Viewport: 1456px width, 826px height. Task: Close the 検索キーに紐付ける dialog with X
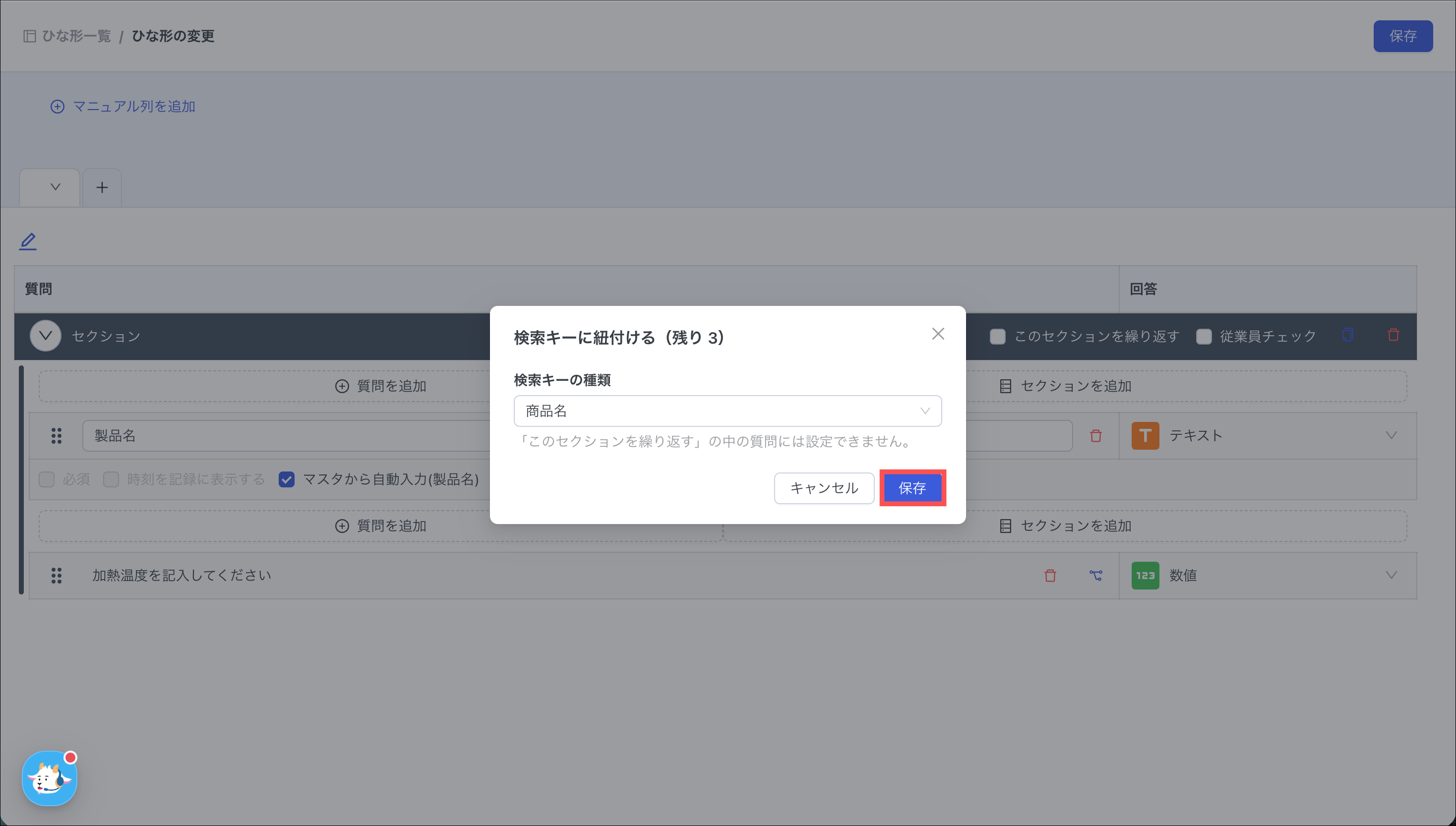tap(937, 334)
